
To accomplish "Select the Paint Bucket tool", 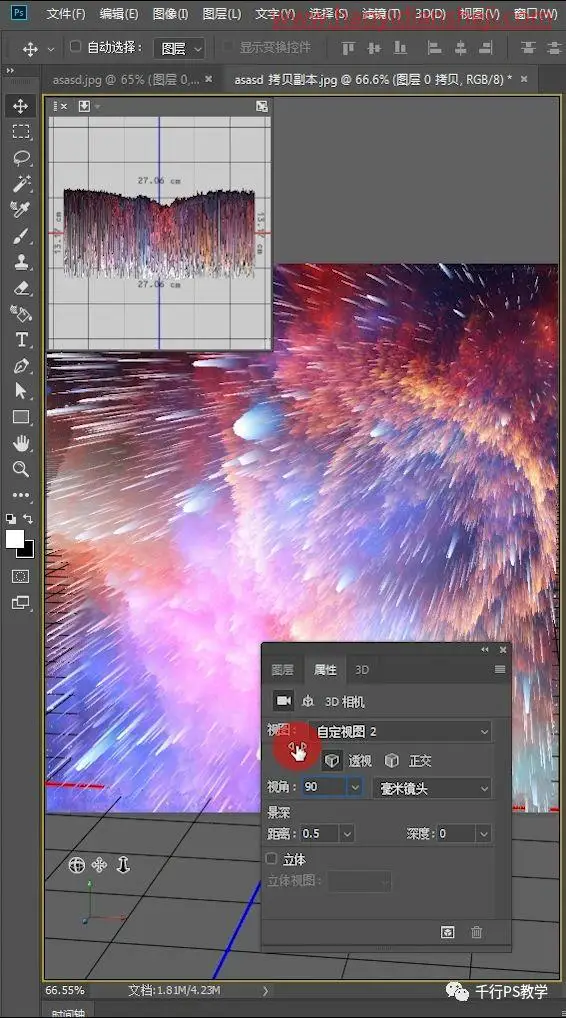I will (21, 314).
